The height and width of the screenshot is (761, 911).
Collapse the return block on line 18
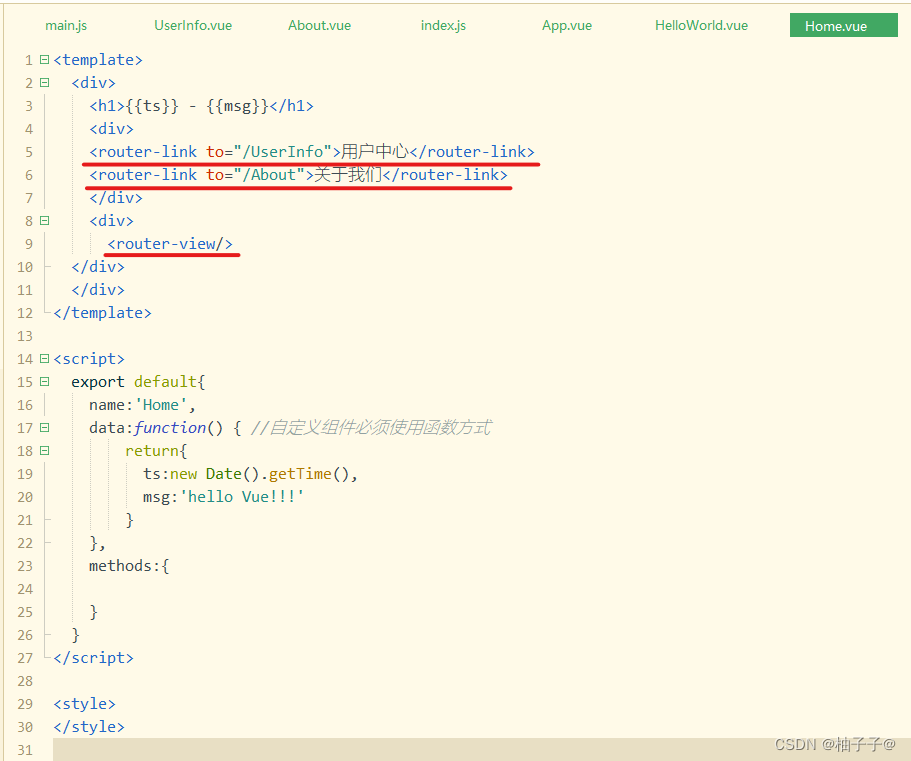coord(44,451)
